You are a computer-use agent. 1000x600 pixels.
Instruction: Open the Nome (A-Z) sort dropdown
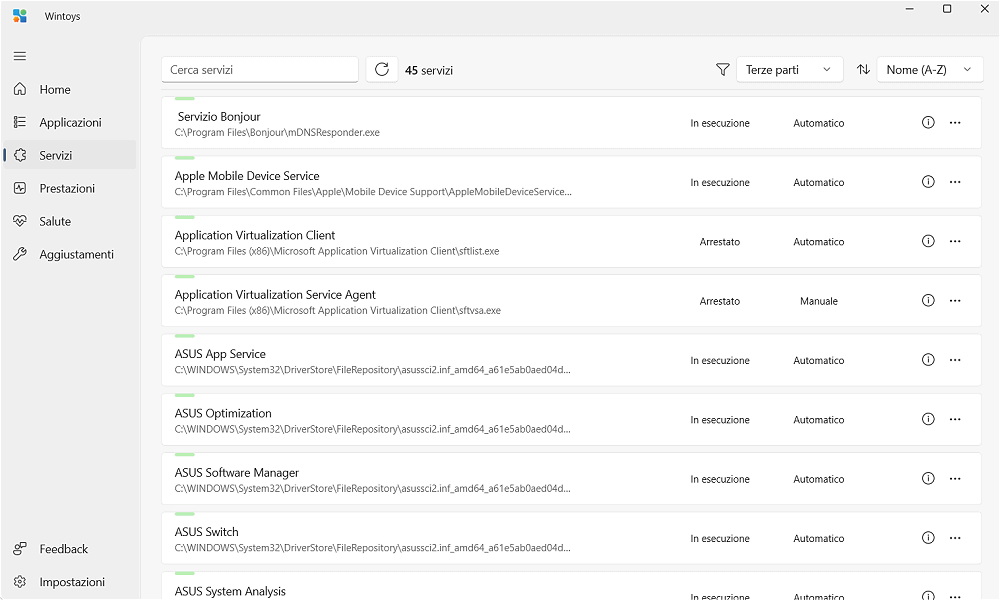tap(929, 70)
